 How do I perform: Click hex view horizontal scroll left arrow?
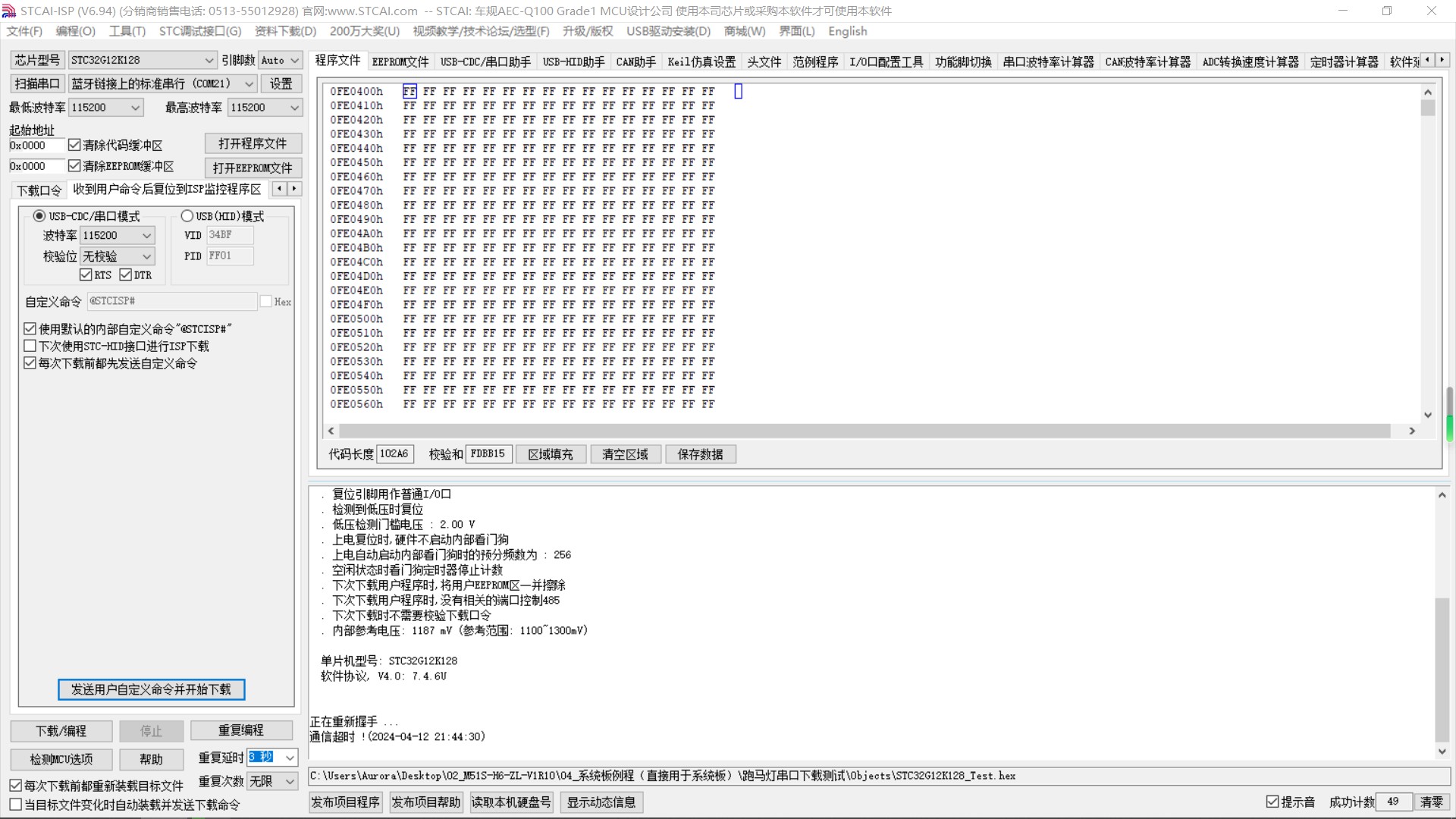pyautogui.click(x=331, y=431)
